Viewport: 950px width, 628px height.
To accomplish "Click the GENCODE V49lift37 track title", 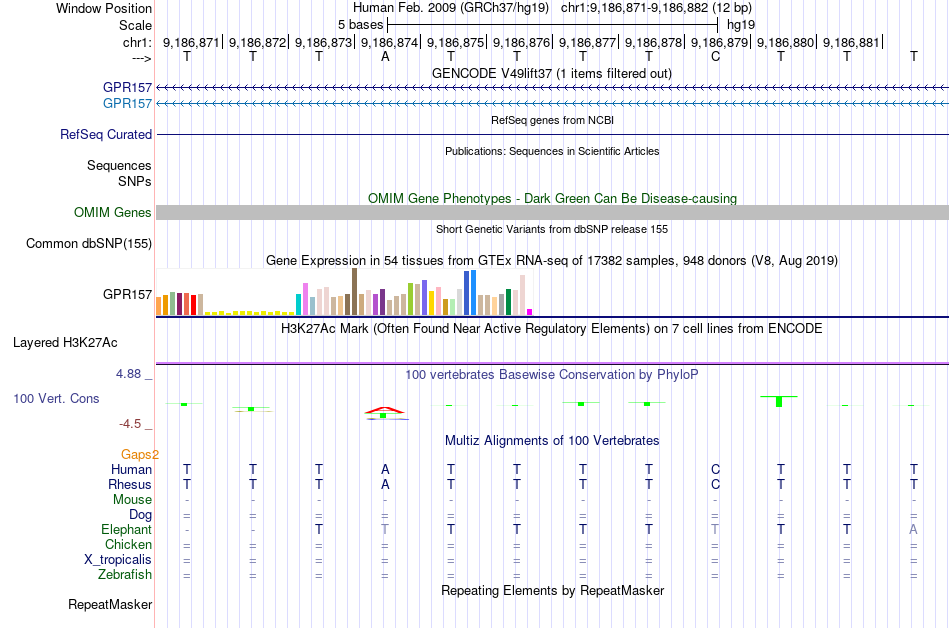I will (552, 73).
